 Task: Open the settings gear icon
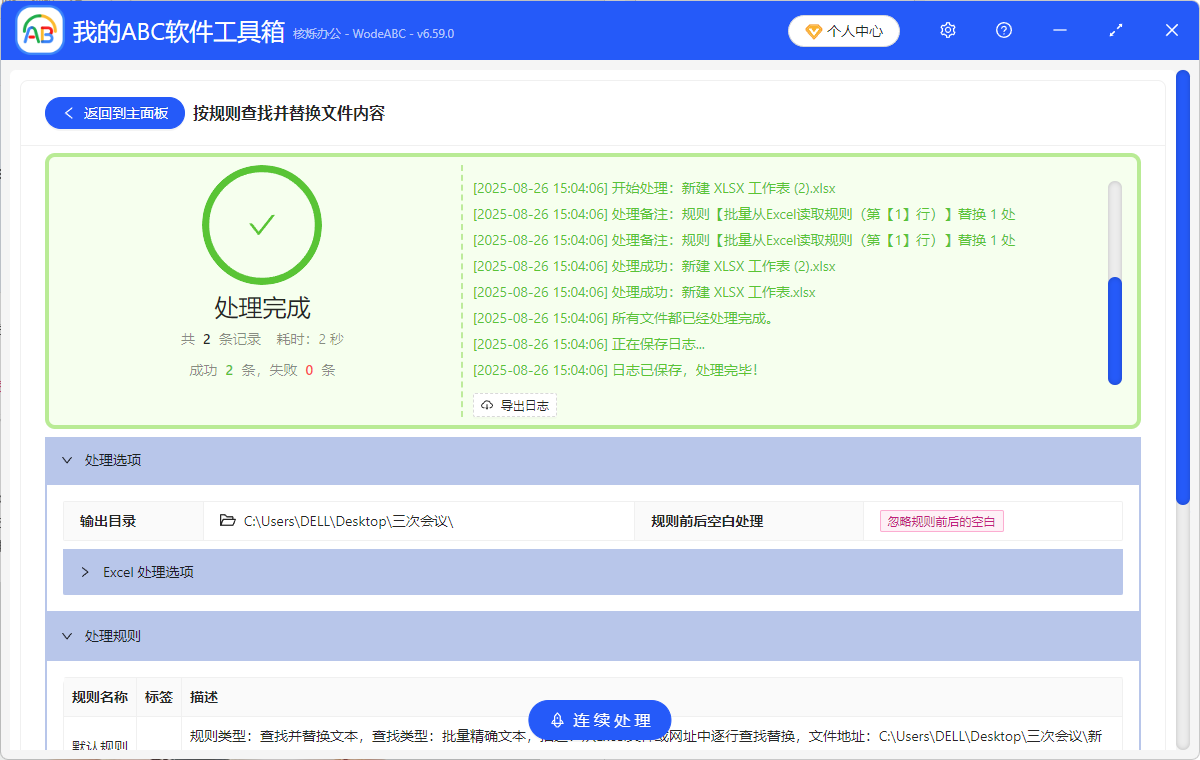(947, 30)
